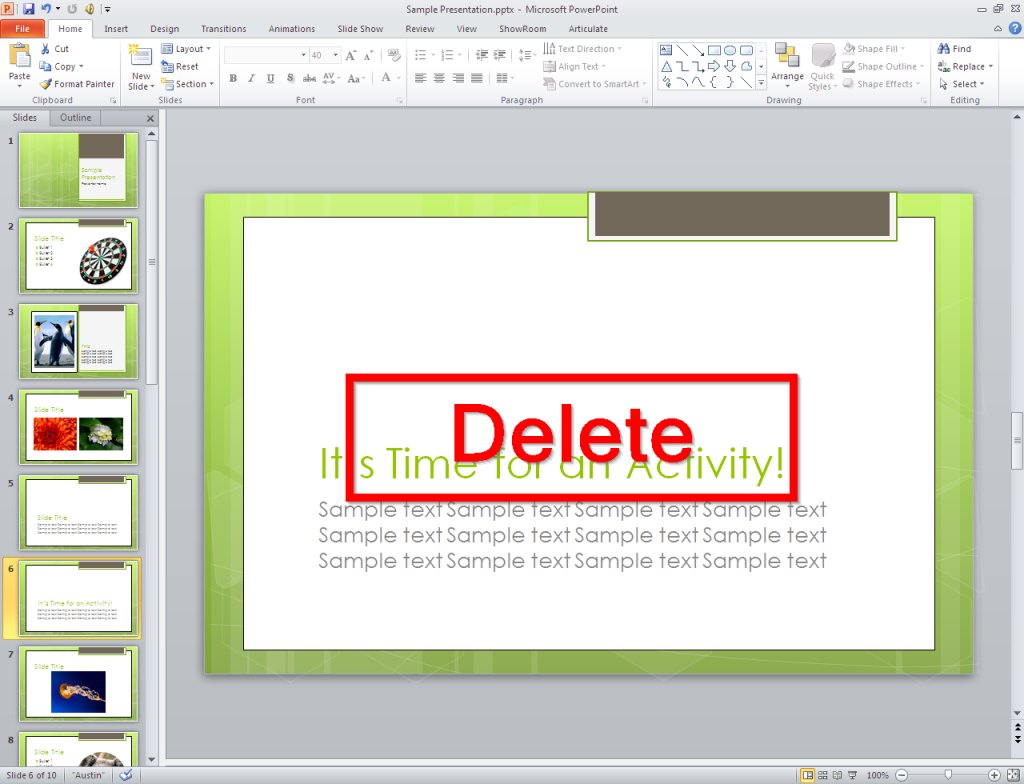Open Reading View from status bar

click(x=838, y=775)
